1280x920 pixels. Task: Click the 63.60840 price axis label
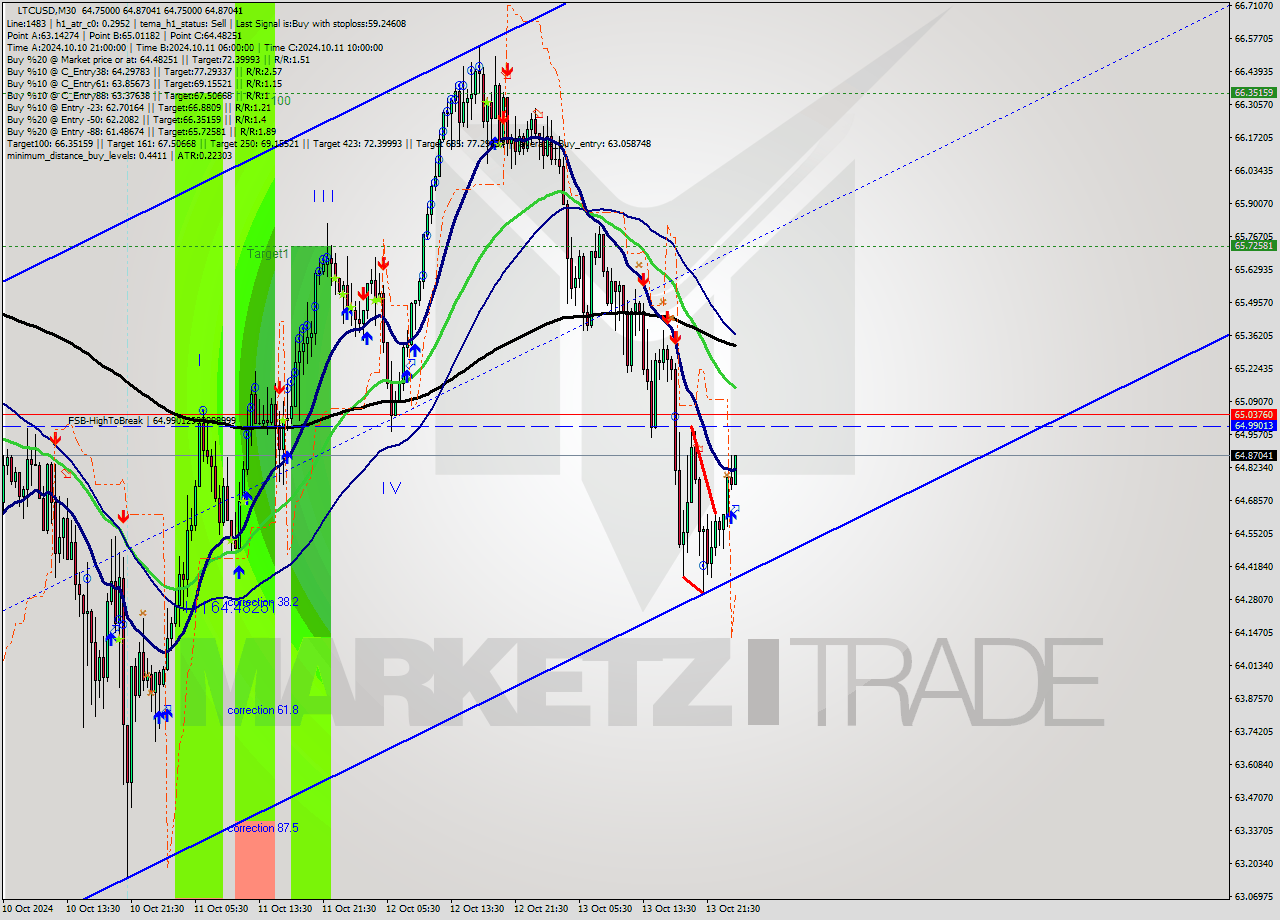[1254, 764]
